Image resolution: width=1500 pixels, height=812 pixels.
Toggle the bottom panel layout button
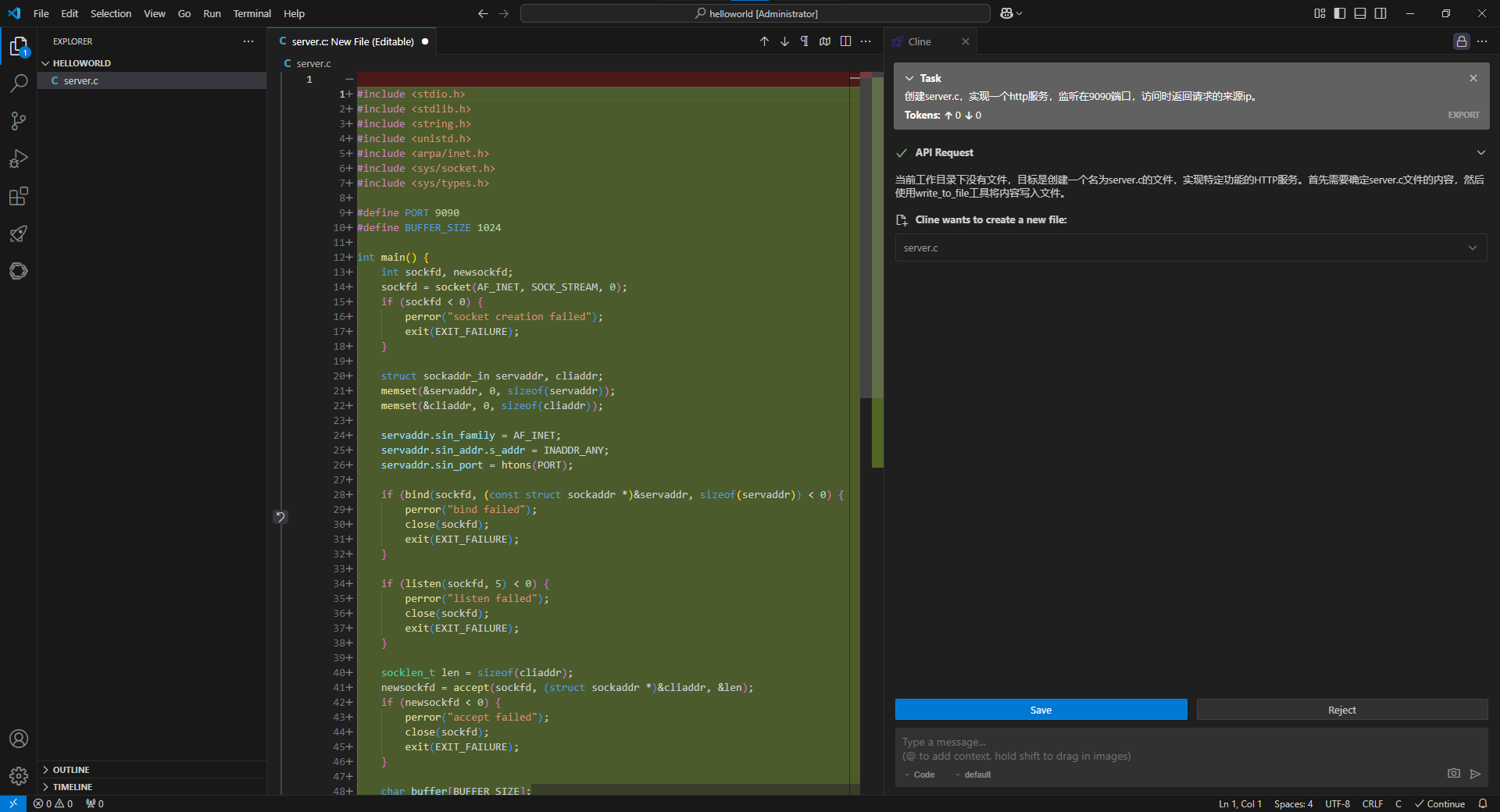click(x=1360, y=13)
